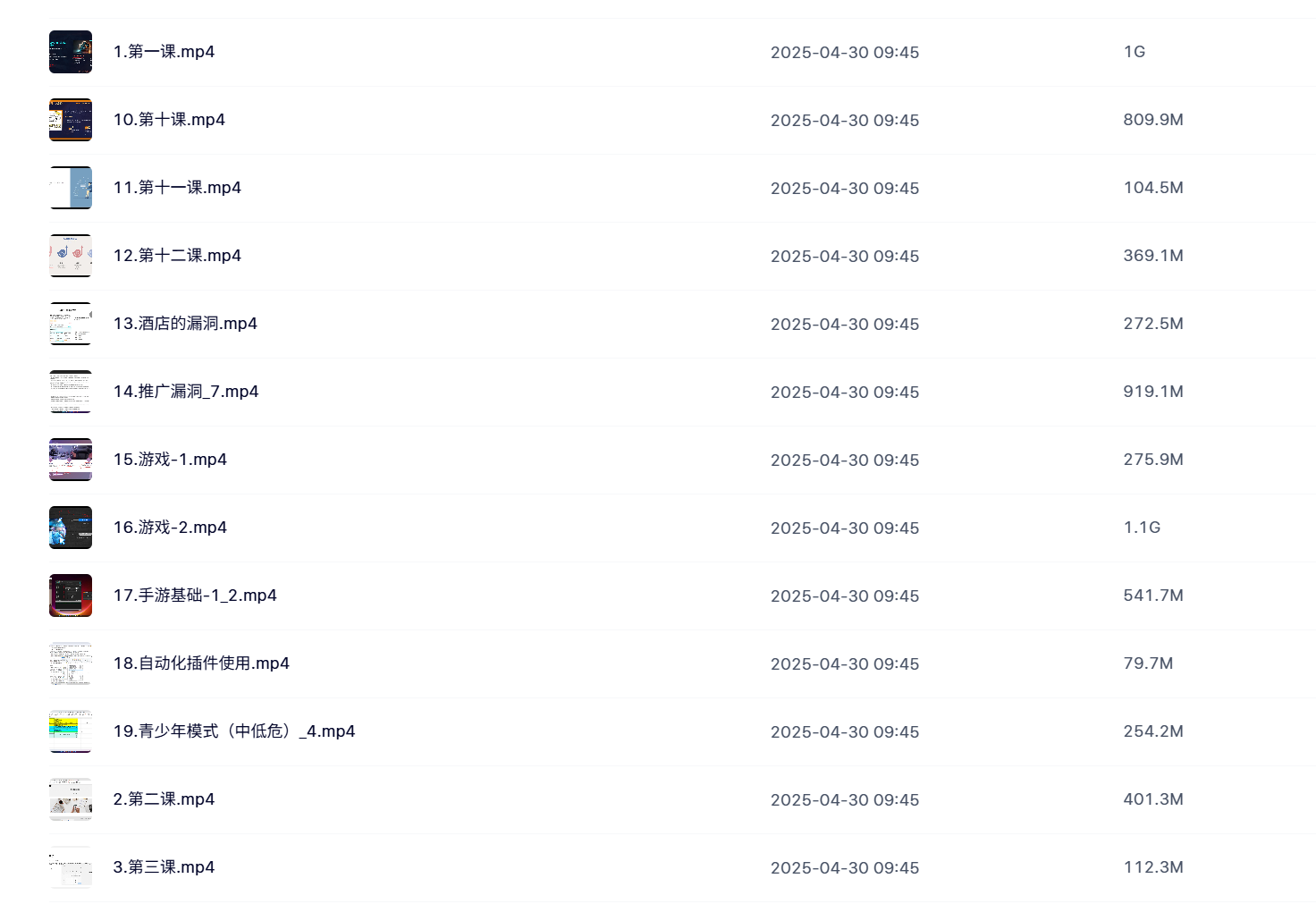The width and height of the screenshot is (1316, 904).
Task: Click the thumbnail for 10.第十课.mp4
Action: (71, 120)
